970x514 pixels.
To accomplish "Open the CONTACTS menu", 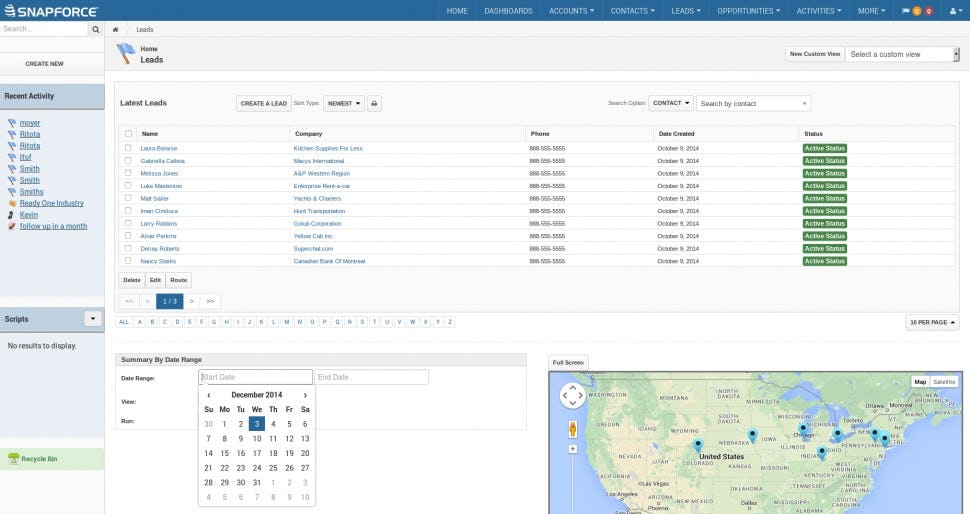I will pyautogui.click(x=632, y=11).
